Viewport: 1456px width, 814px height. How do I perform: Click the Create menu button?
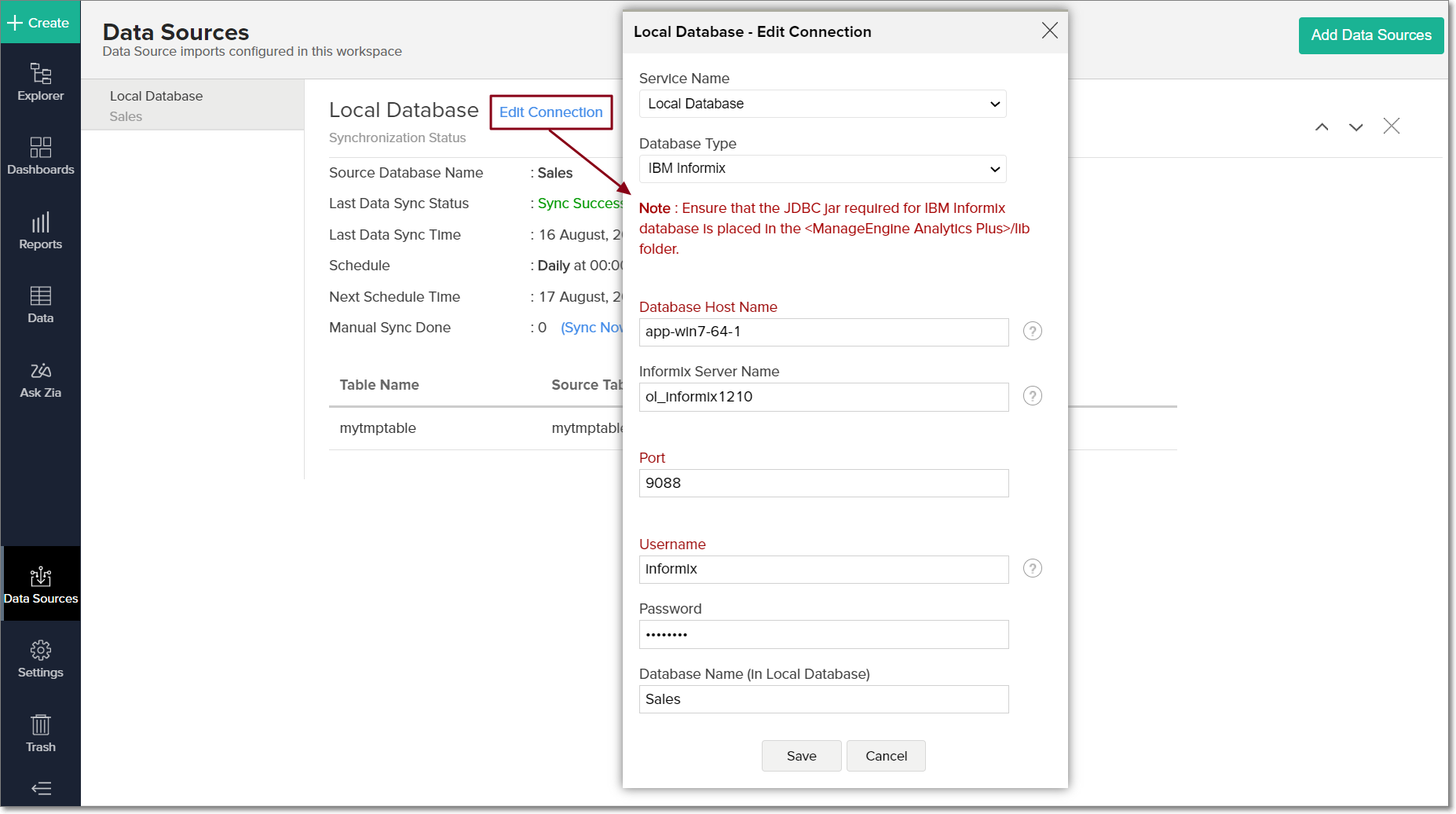(39, 23)
